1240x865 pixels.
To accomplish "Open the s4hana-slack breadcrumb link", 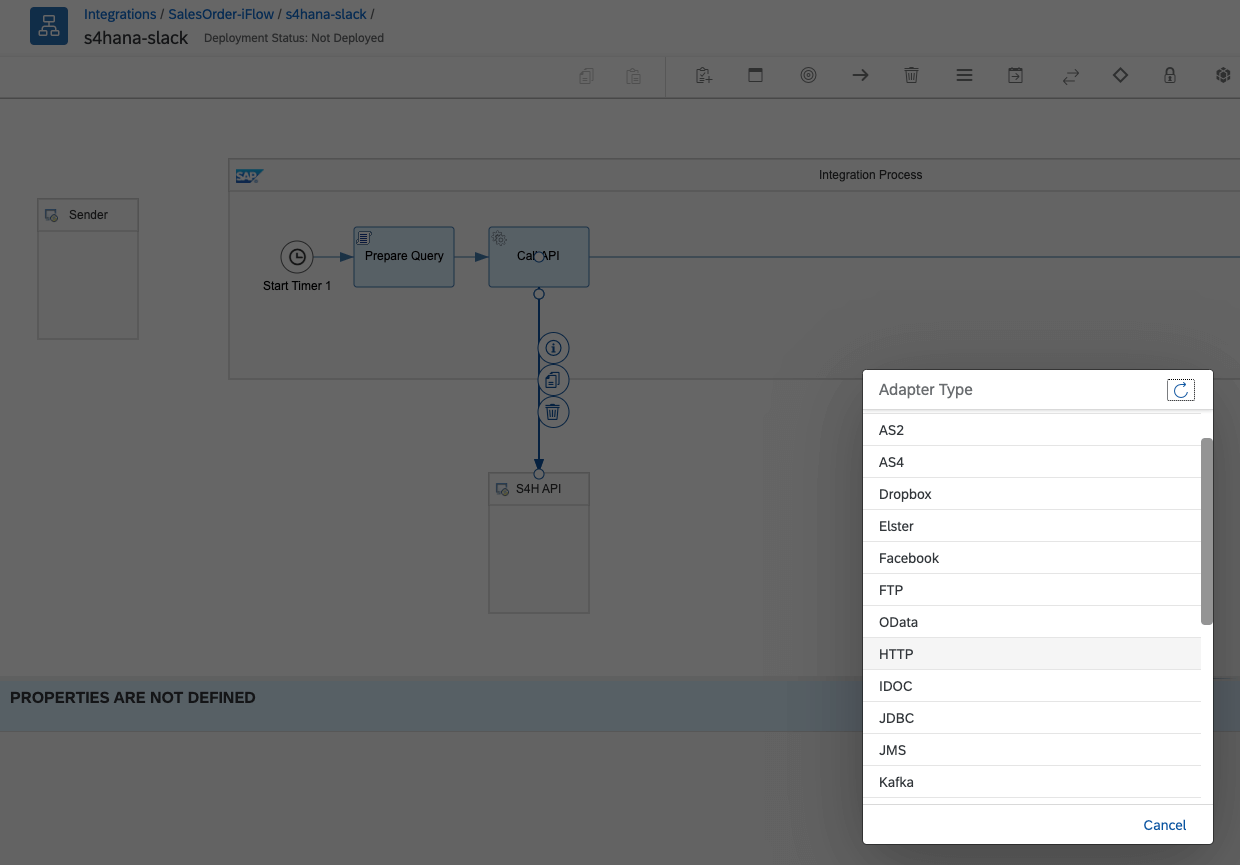I will tap(326, 14).
